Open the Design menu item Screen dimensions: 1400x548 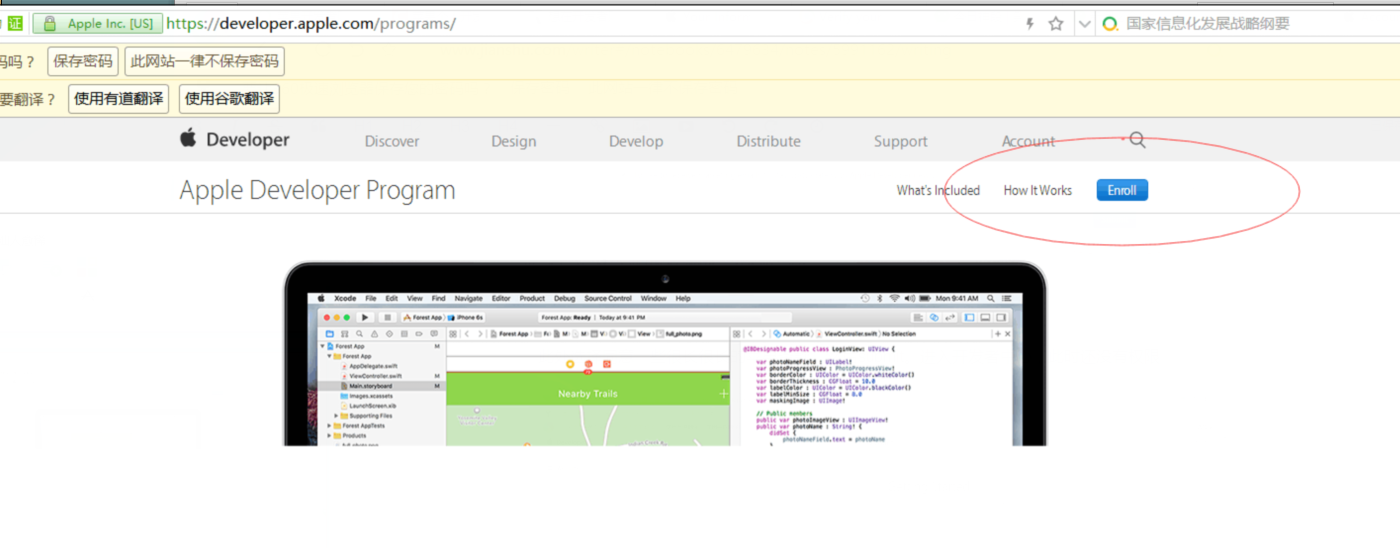514,141
